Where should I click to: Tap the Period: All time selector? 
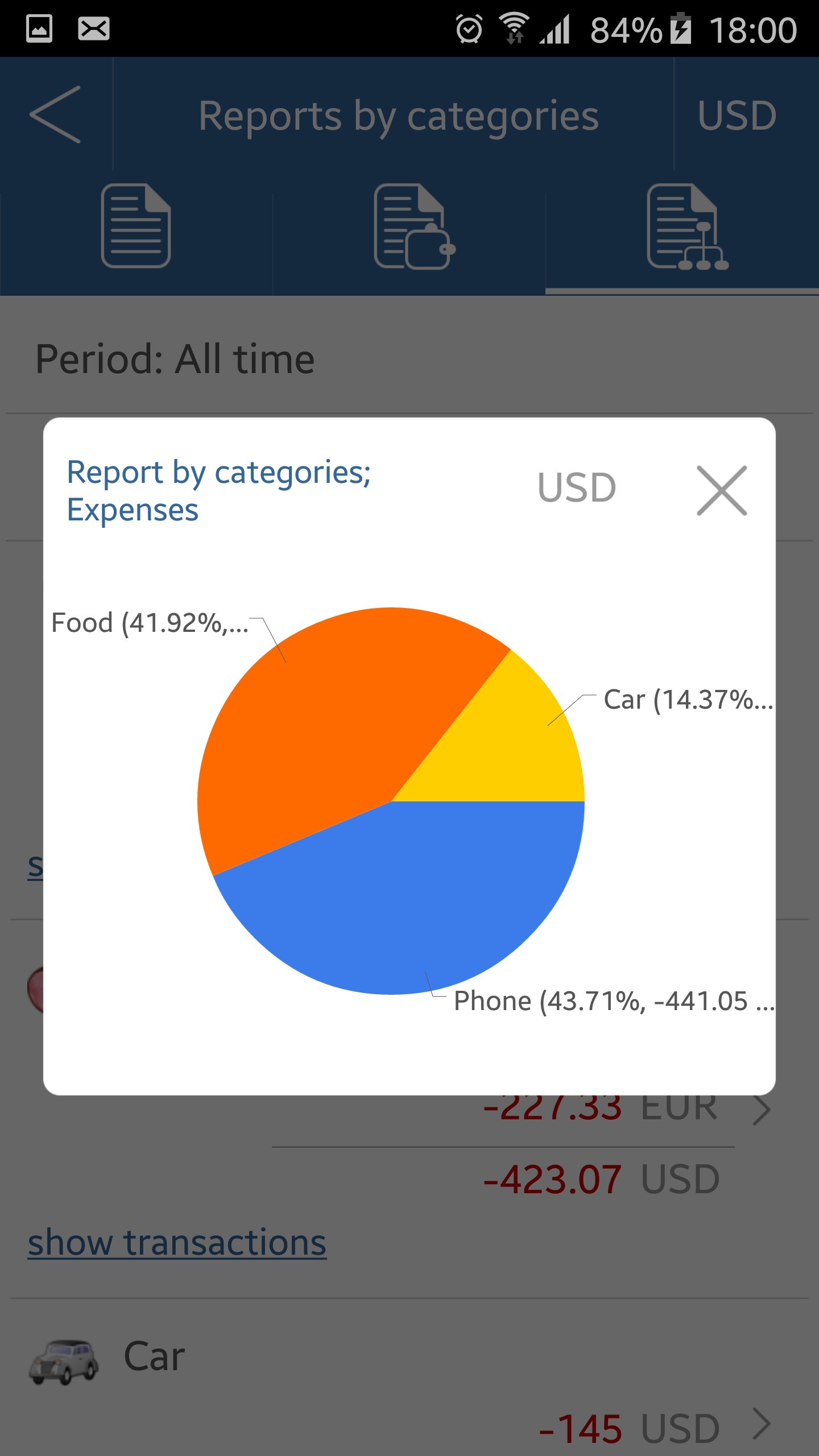(x=175, y=359)
